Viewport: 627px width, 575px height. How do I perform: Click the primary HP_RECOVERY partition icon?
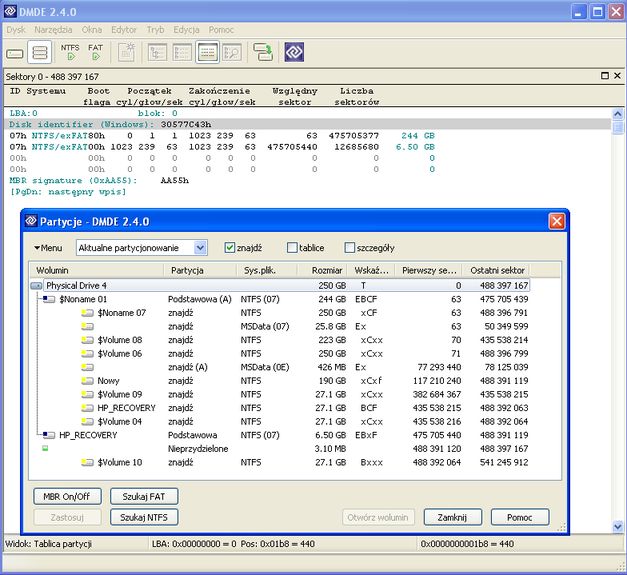tap(49, 435)
